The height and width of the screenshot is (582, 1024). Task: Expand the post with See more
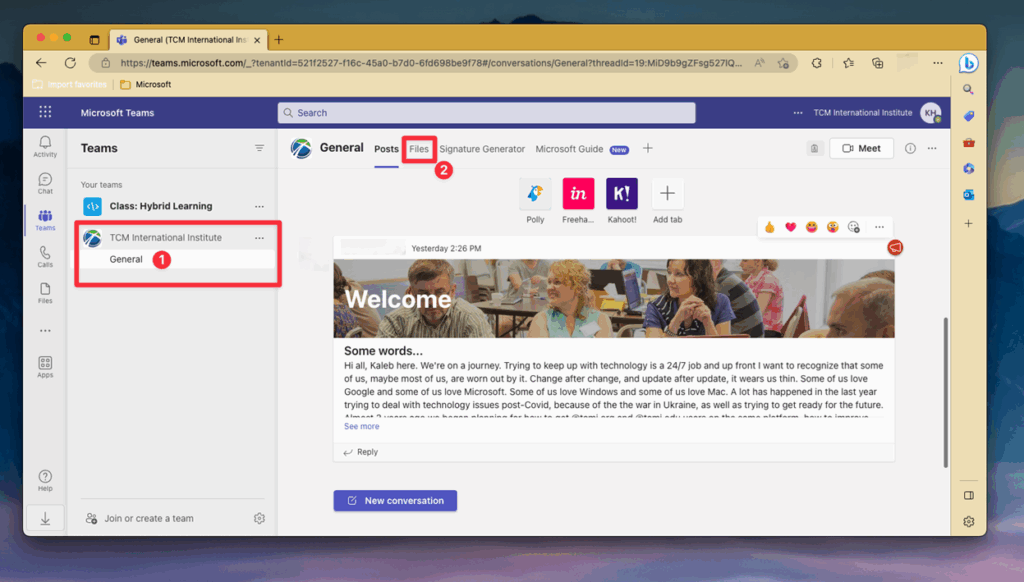tap(361, 426)
